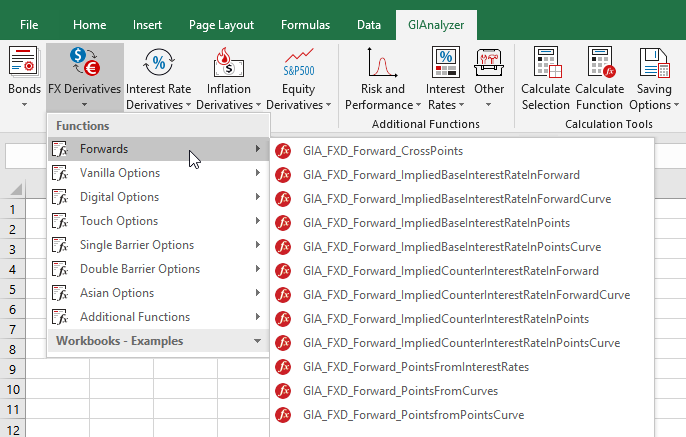Open the Saving Options disk icon

pos(654,63)
